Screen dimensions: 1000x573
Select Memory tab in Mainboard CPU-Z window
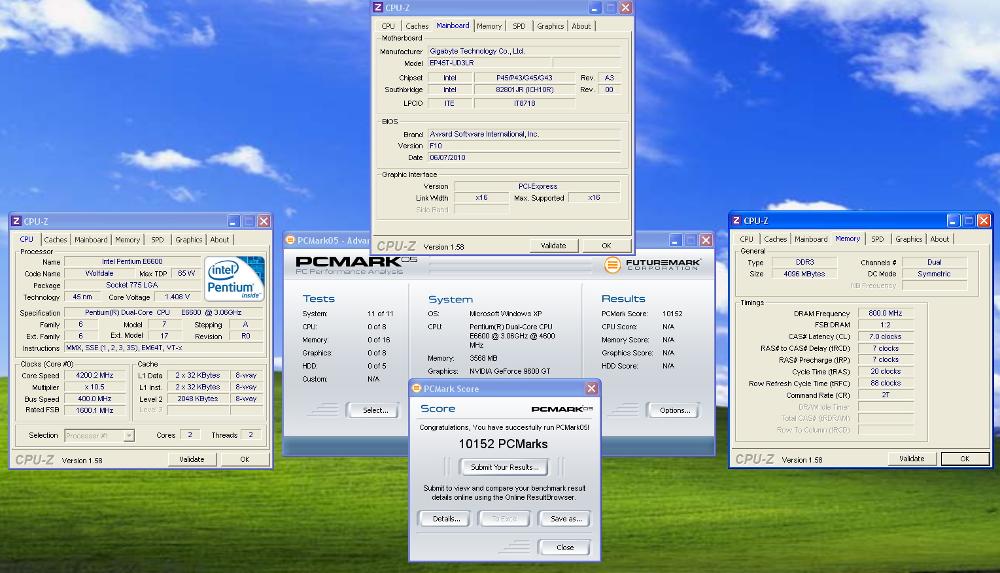tap(489, 26)
